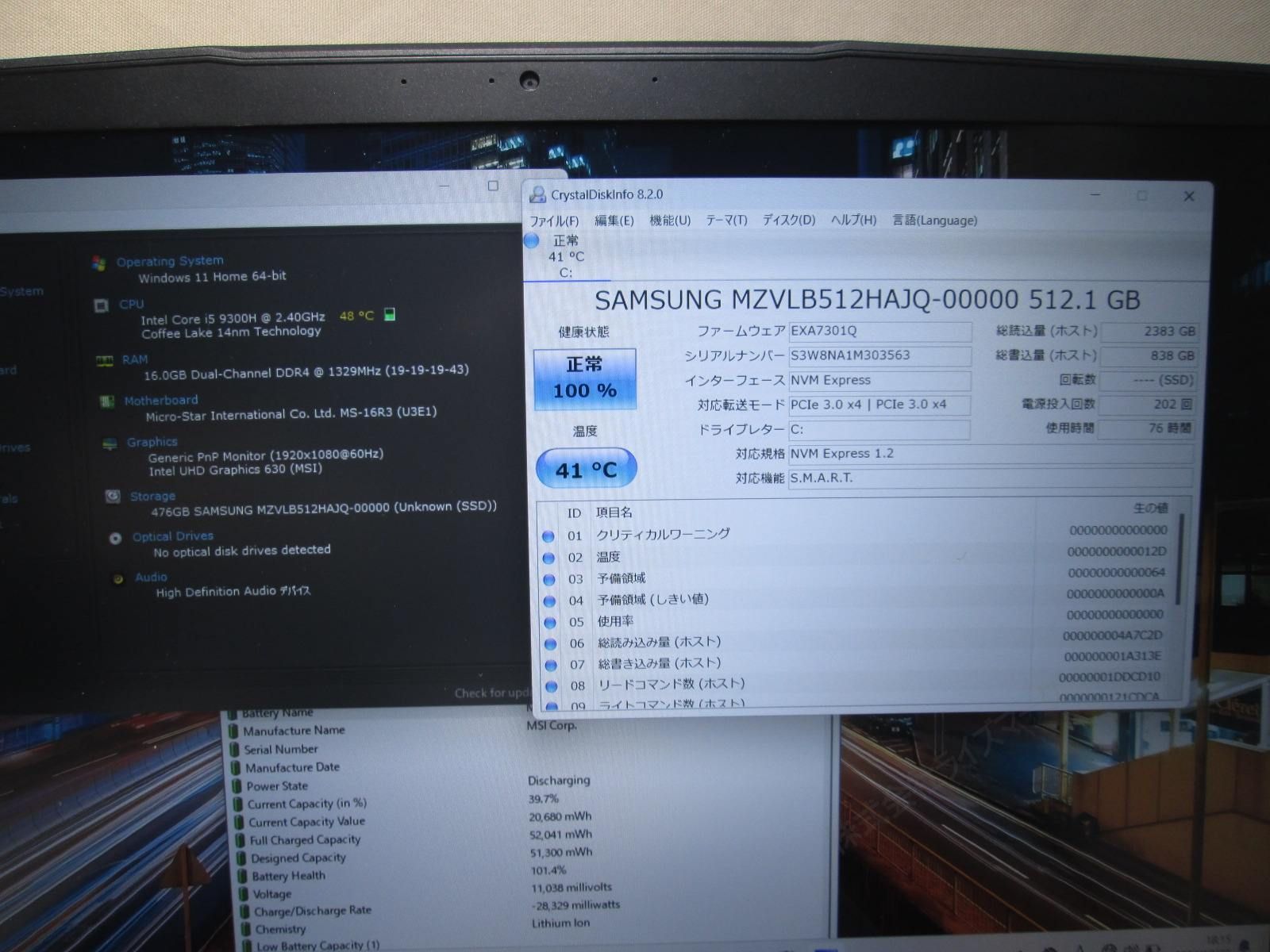The width and height of the screenshot is (1270, 952).
Task: Open the Graphics section link in Speccy
Action: click(152, 442)
